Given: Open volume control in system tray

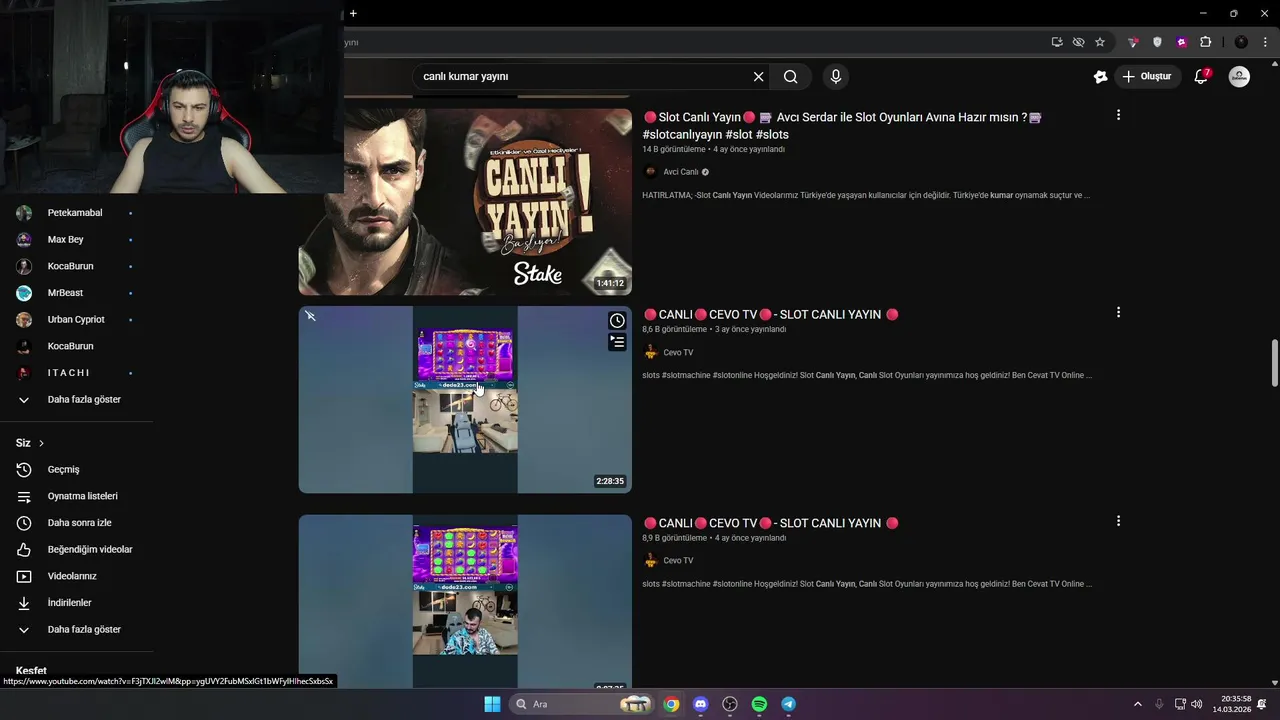Looking at the screenshot, I should click(x=1197, y=704).
